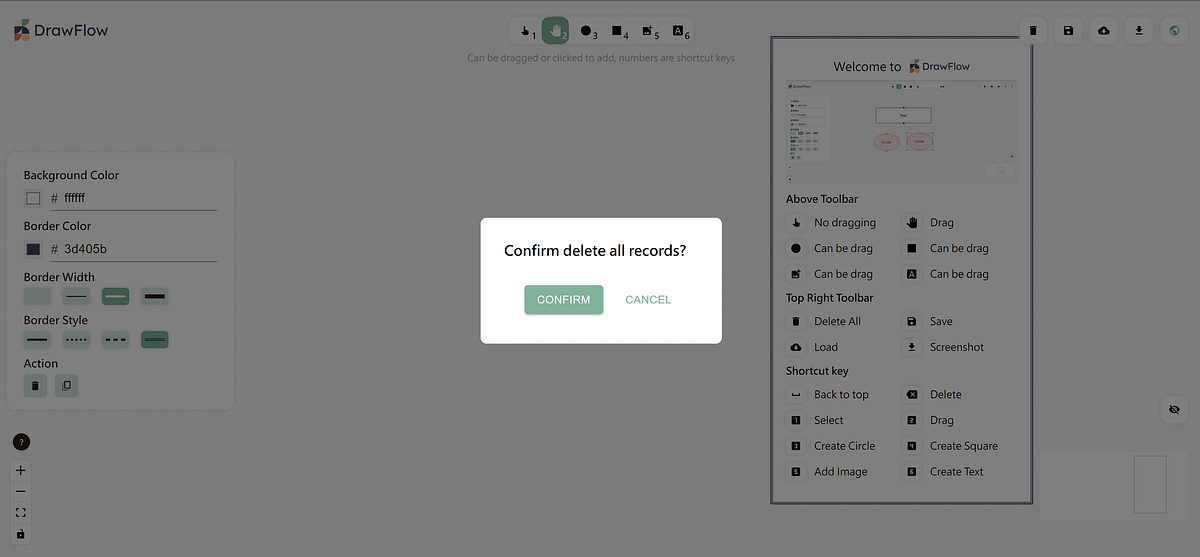Viewport: 1200px width, 557px height.
Task: Click the preview image in the Welcome panel
Action: click(x=902, y=132)
